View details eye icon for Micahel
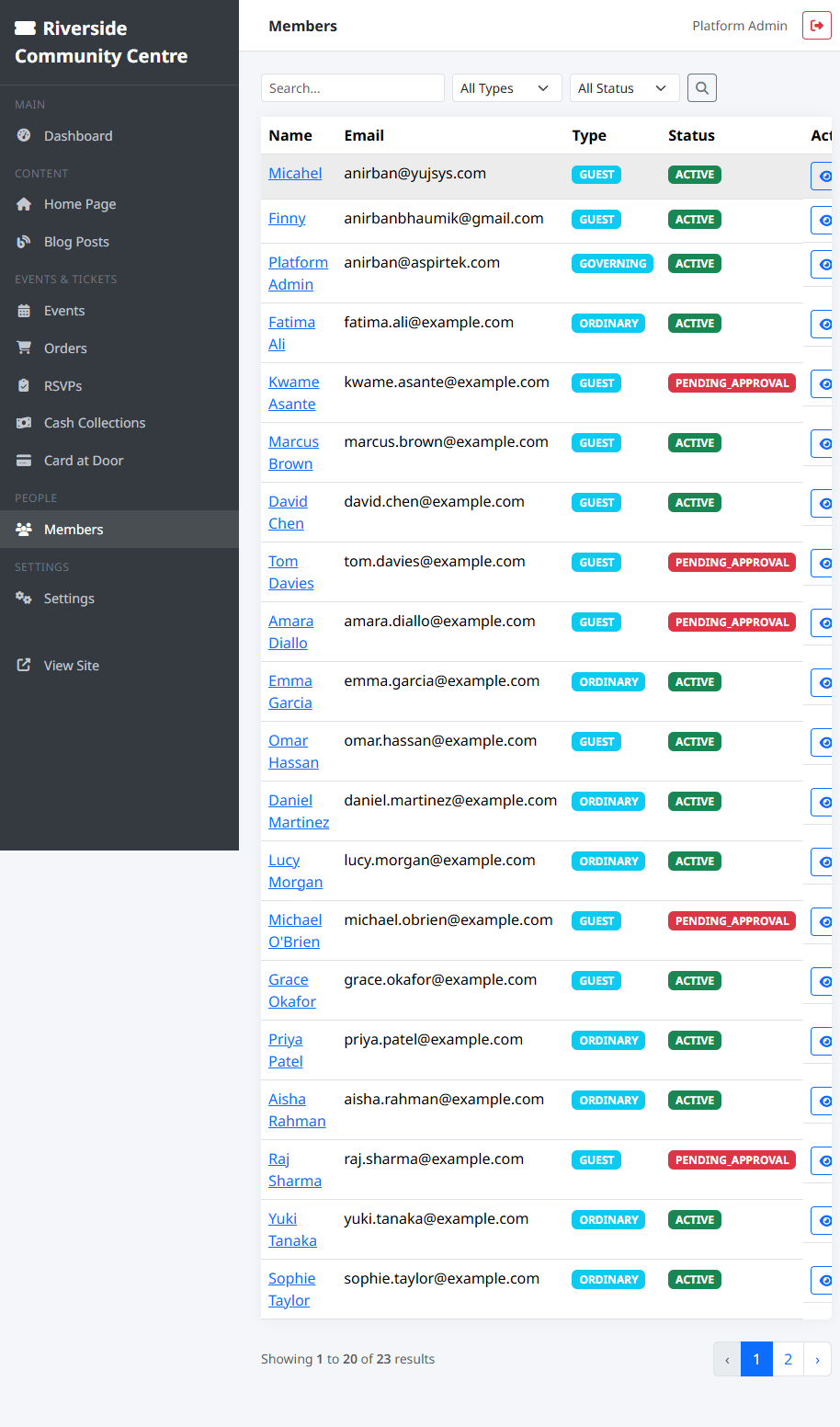Screen dimensions: 840x1427 [823, 177]
